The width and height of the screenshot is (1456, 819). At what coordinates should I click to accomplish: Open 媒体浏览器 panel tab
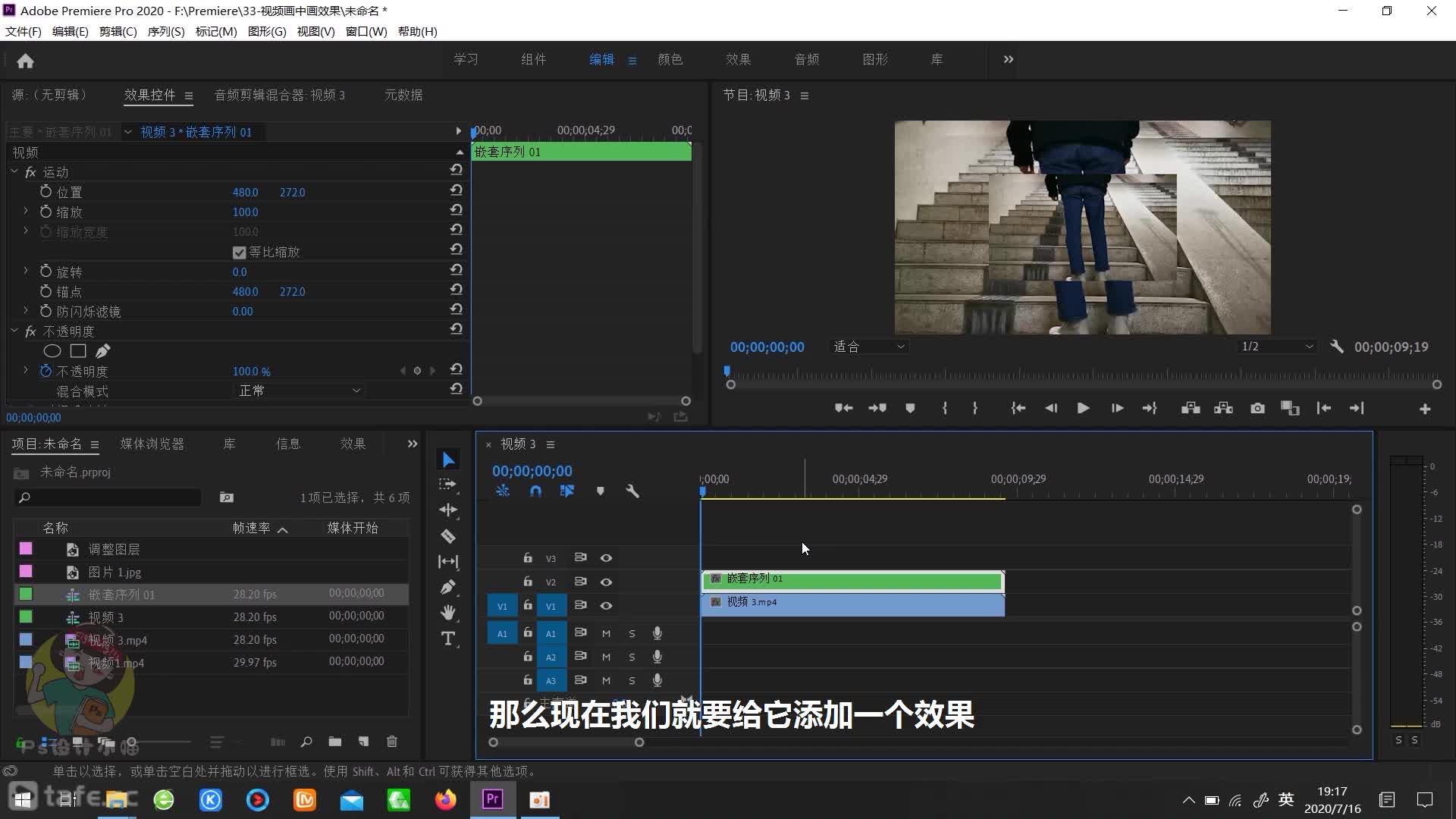click(x=152, y=444)
